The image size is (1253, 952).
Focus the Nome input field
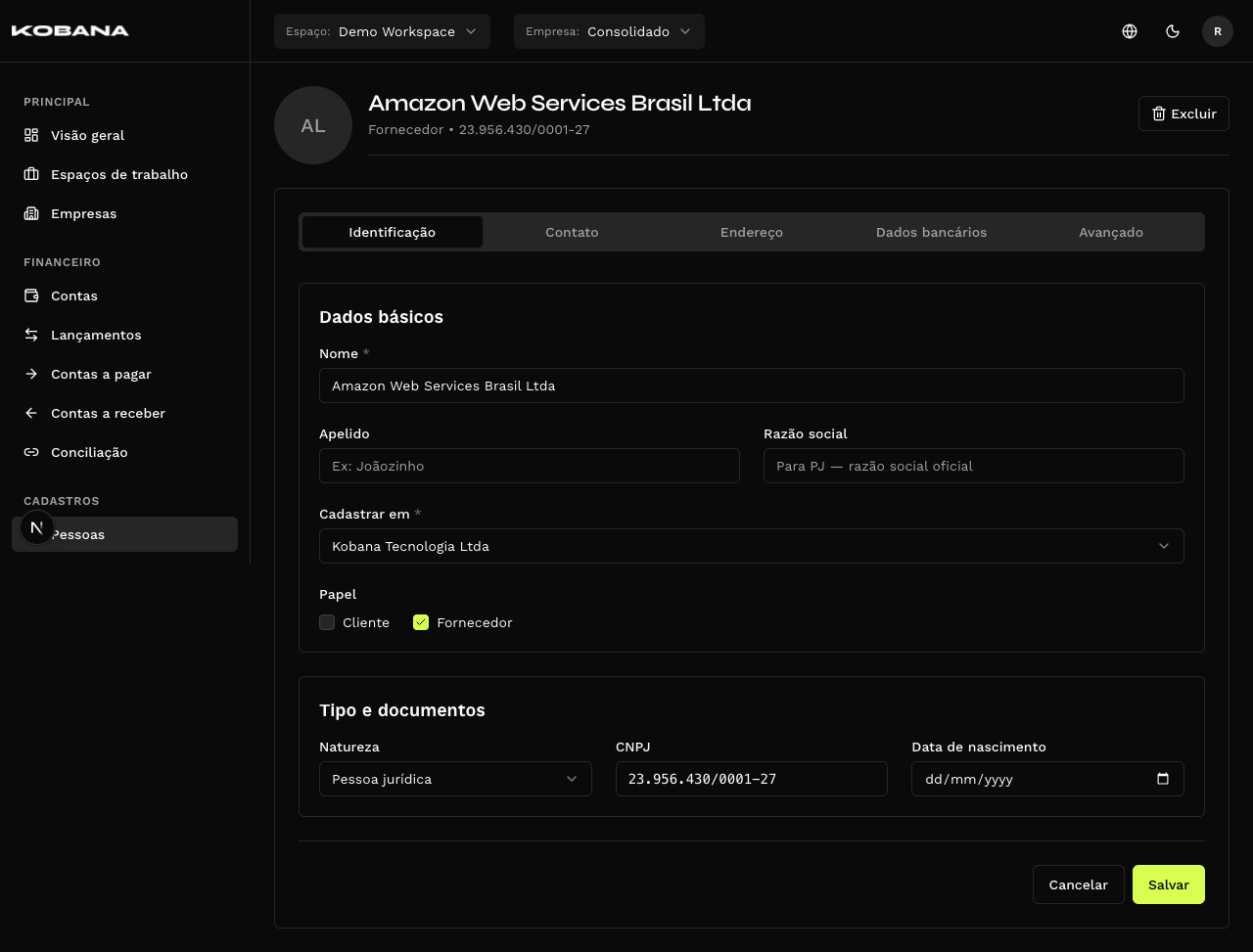[752, 385]
